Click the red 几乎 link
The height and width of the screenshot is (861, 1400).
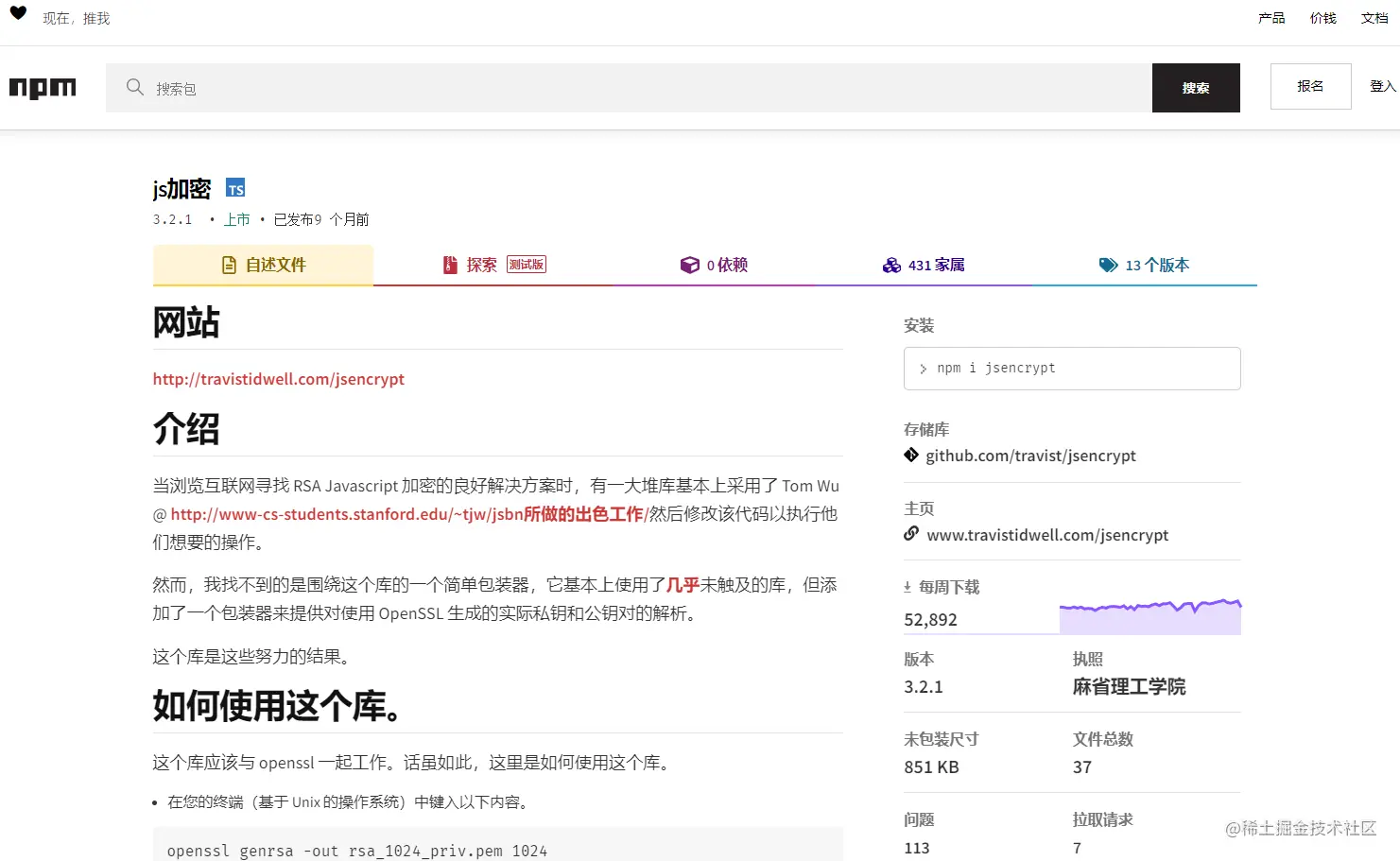tap(683, 585)
